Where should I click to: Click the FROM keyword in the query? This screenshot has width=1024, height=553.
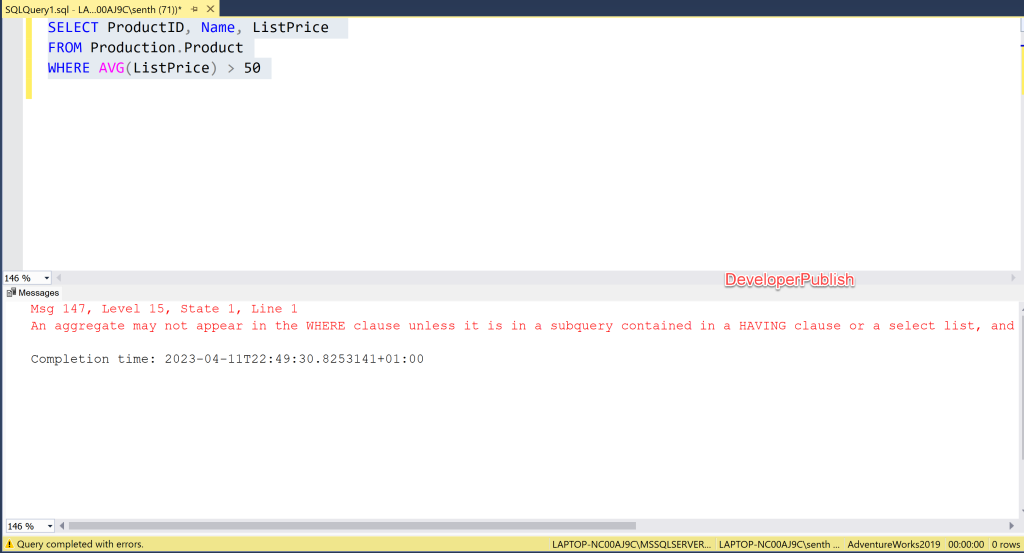65,48
